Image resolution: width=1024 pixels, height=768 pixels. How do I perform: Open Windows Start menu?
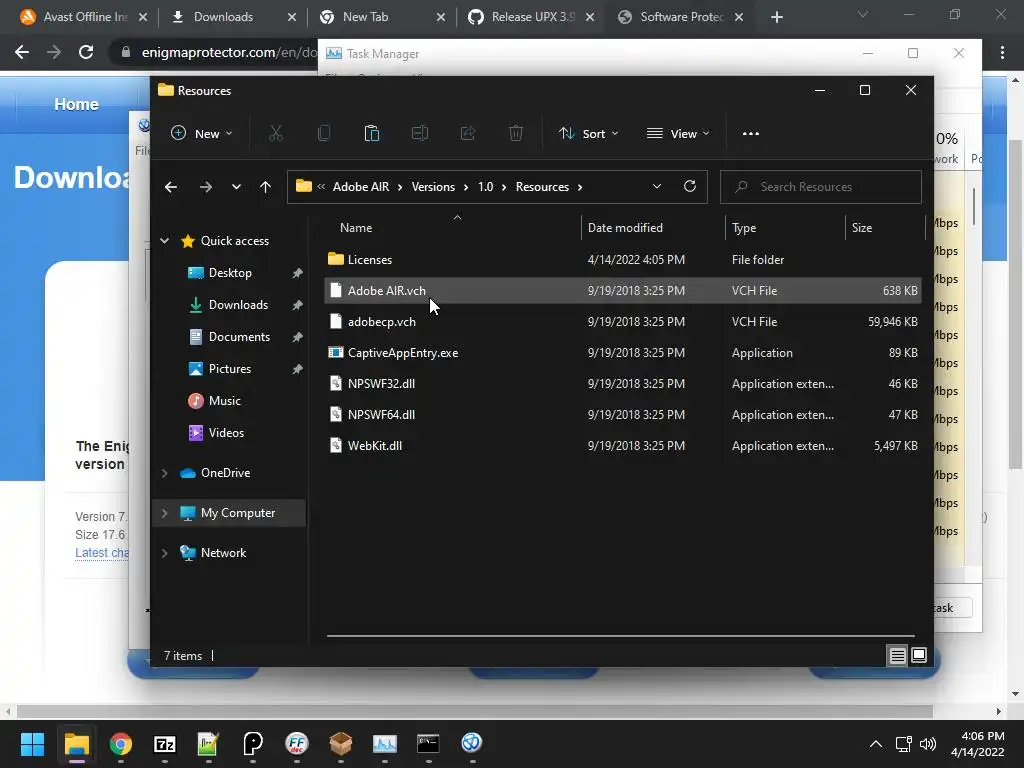pos(32,743)
